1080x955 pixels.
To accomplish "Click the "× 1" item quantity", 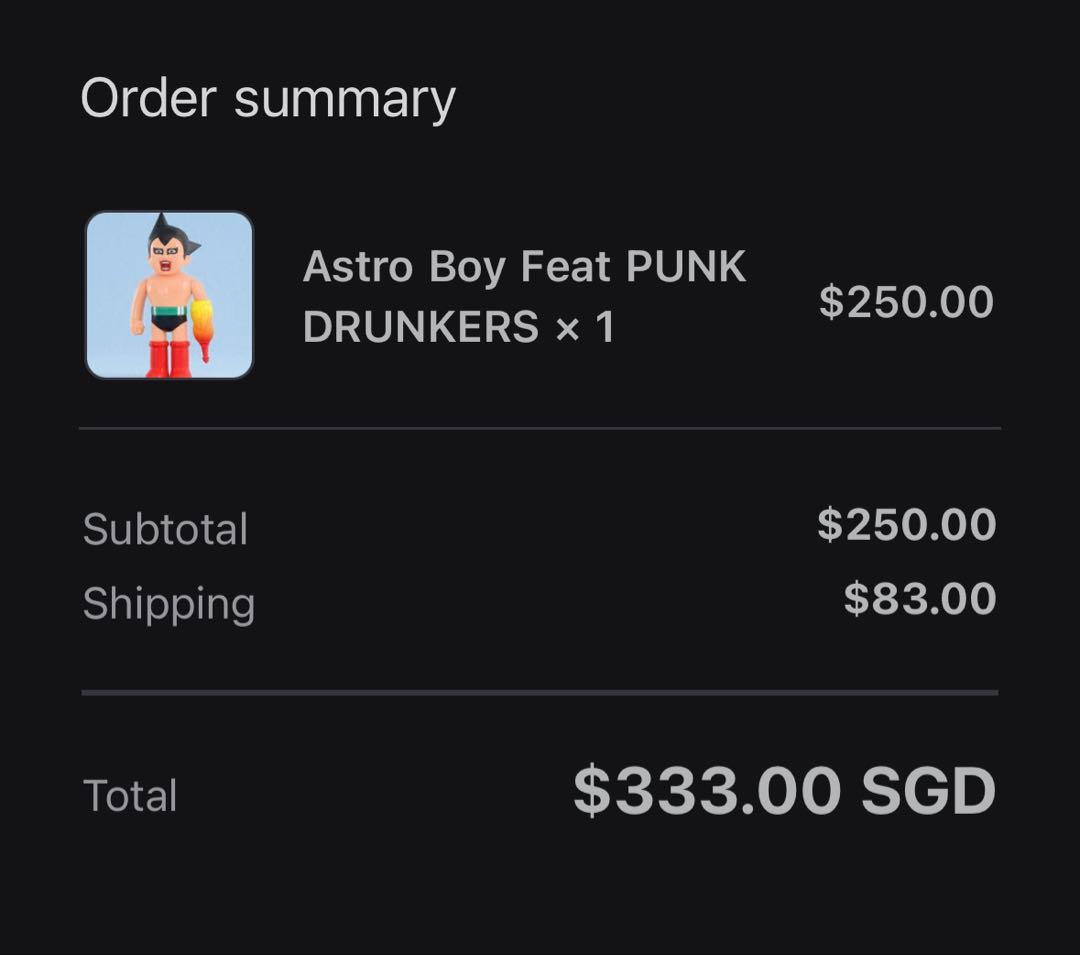I will click(x=585, y=326).
